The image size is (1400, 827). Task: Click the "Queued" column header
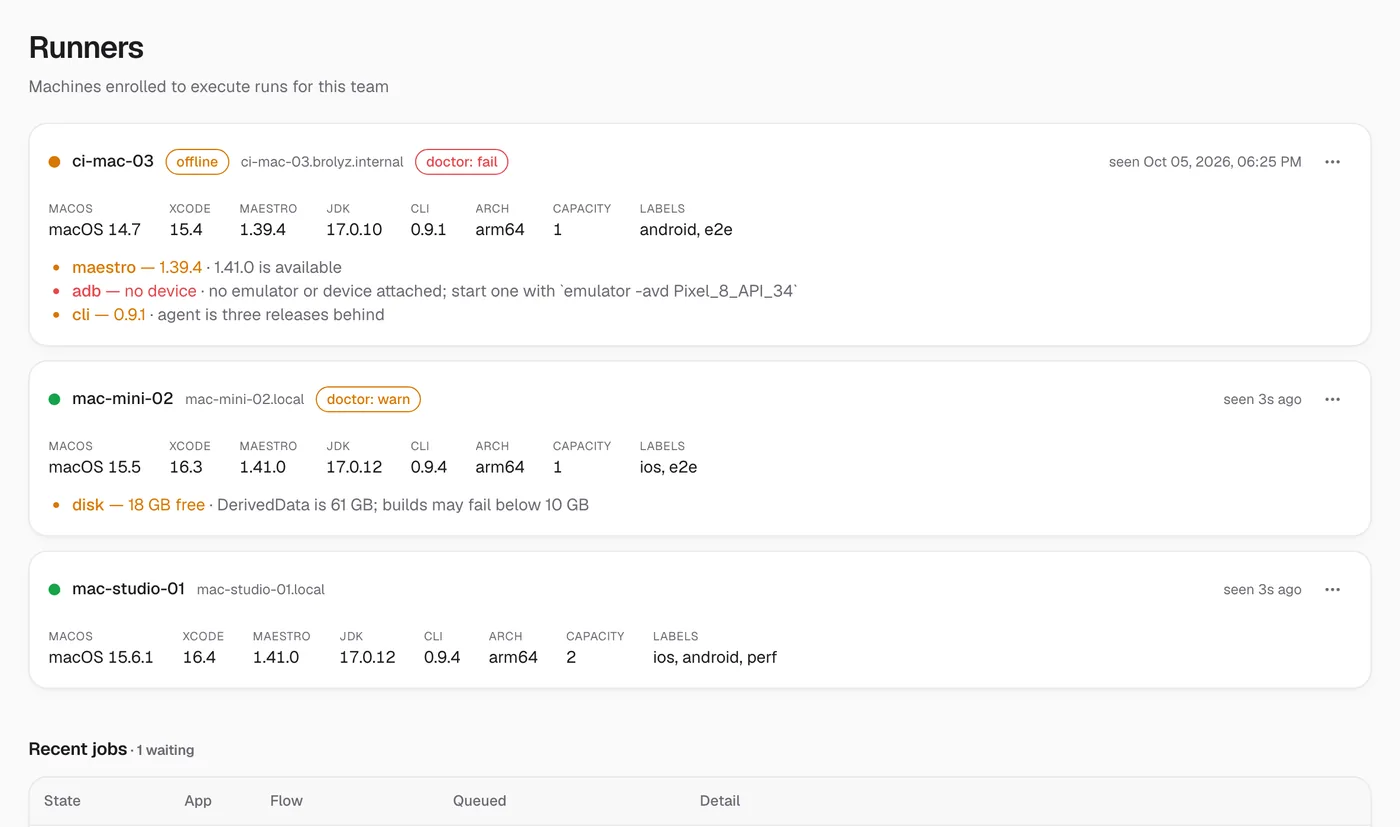[x=480, y=801]
